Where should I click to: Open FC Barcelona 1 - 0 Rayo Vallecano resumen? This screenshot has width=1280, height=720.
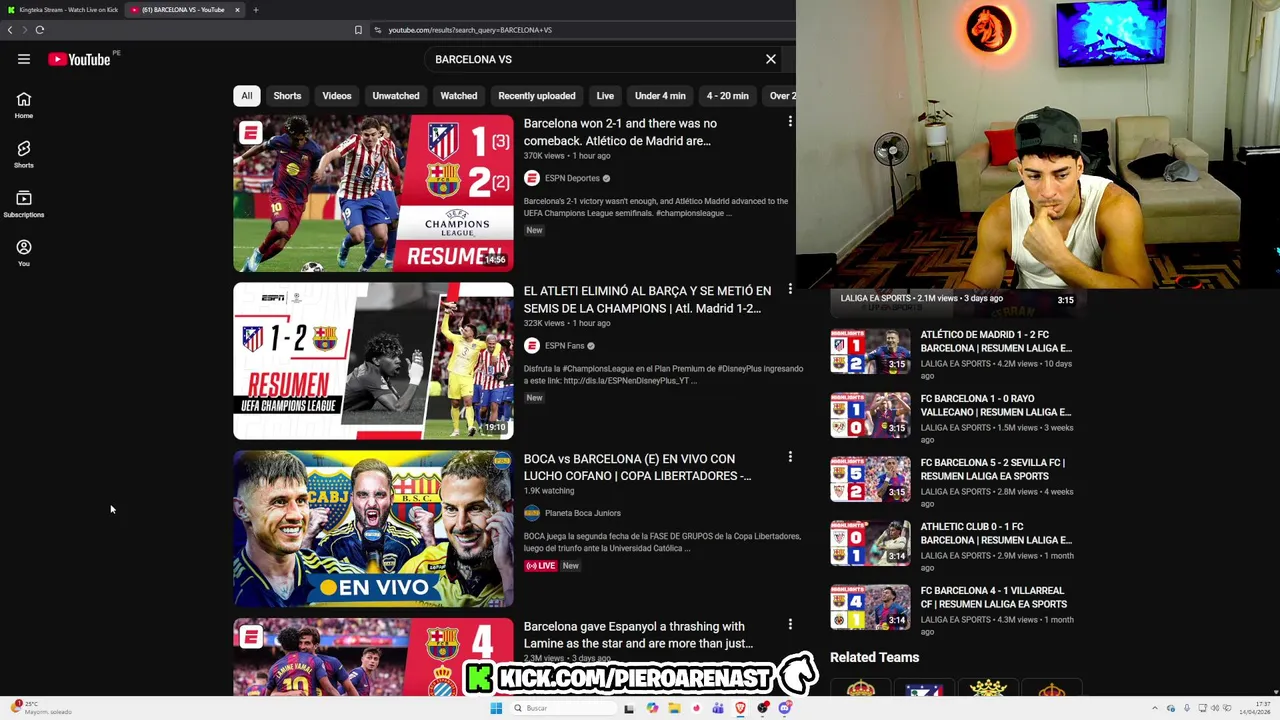click(996, 405)
